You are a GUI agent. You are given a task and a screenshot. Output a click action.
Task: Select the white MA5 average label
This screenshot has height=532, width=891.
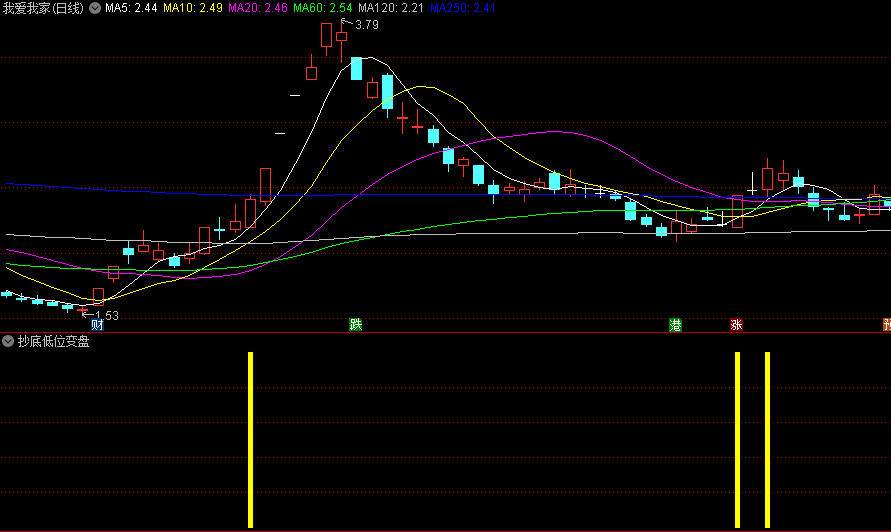coord(131,8)
